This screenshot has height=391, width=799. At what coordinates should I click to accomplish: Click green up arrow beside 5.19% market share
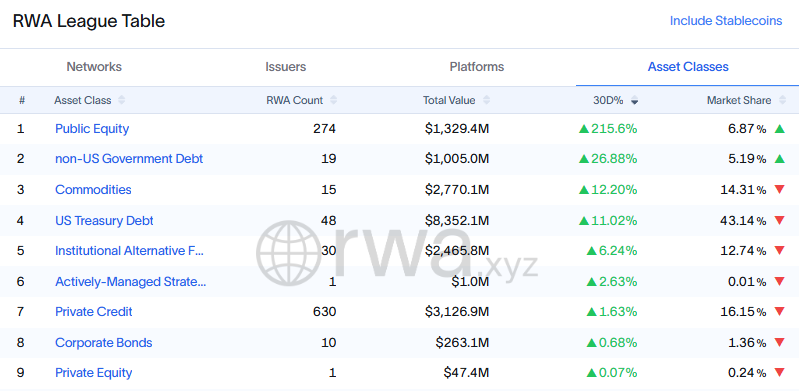pos(780,159)
